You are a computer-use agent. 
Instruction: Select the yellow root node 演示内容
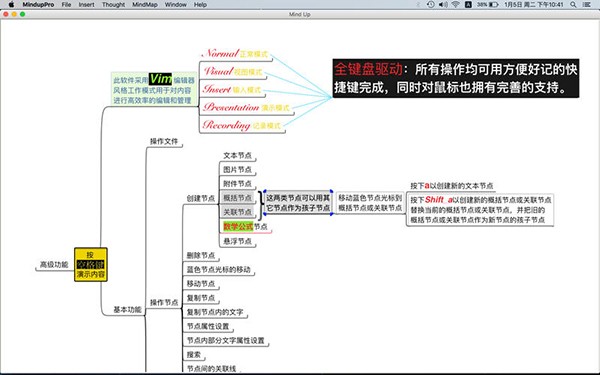[91, 264]
